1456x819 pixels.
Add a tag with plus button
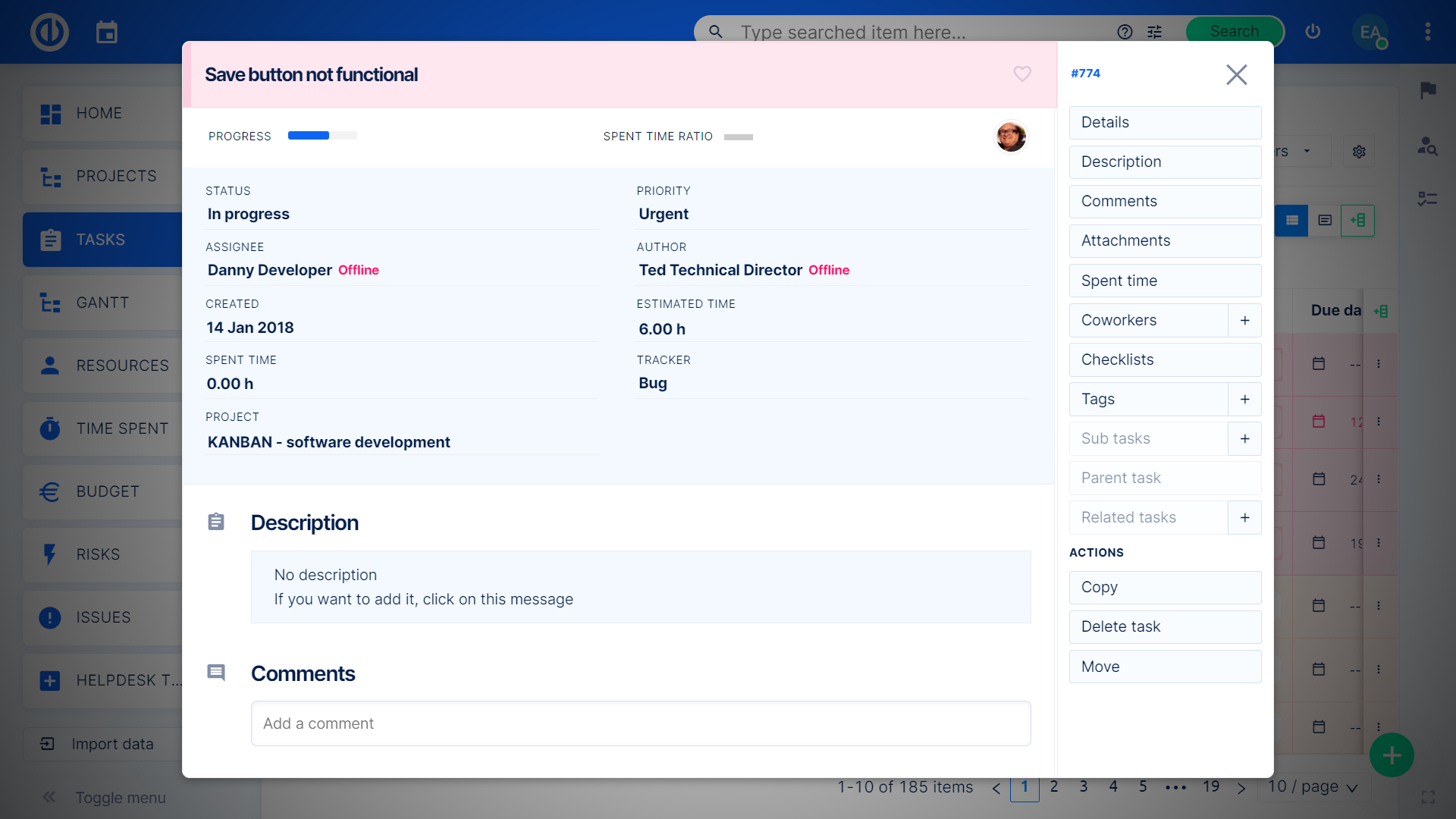click(x=1244, y=400)
